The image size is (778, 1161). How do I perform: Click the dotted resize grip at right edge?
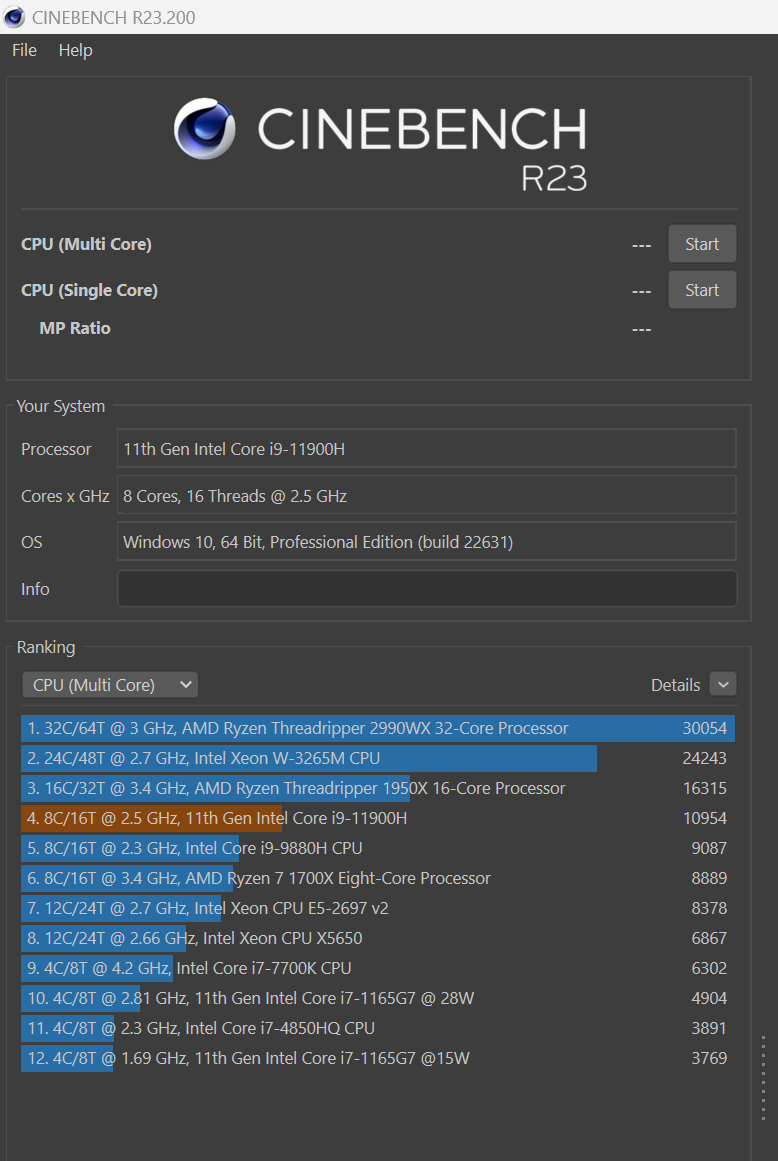[763, 1077]
